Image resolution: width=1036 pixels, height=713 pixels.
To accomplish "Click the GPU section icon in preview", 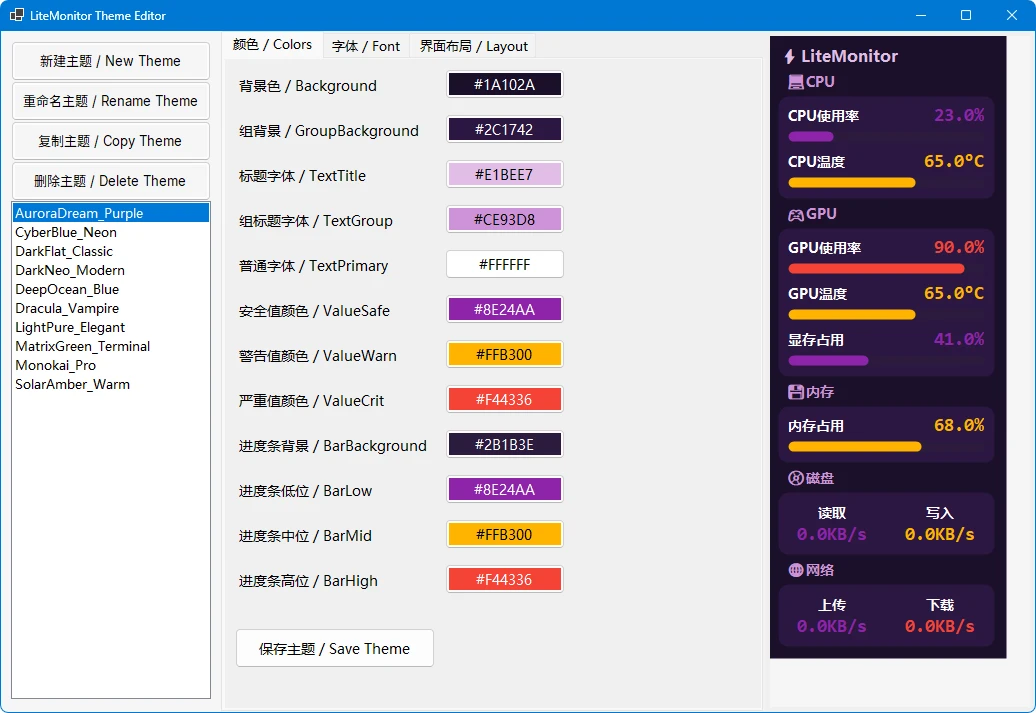I will [x=794, y=213].
